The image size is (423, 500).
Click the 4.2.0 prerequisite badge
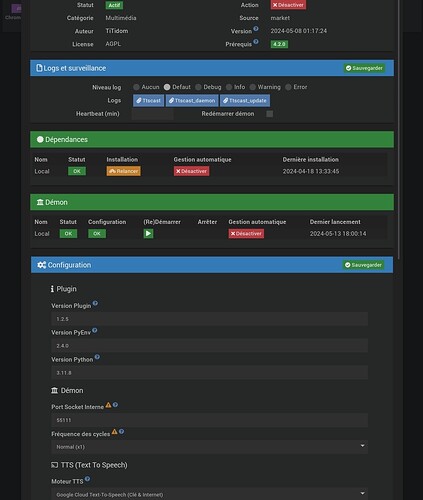click(x=279, y=44)
